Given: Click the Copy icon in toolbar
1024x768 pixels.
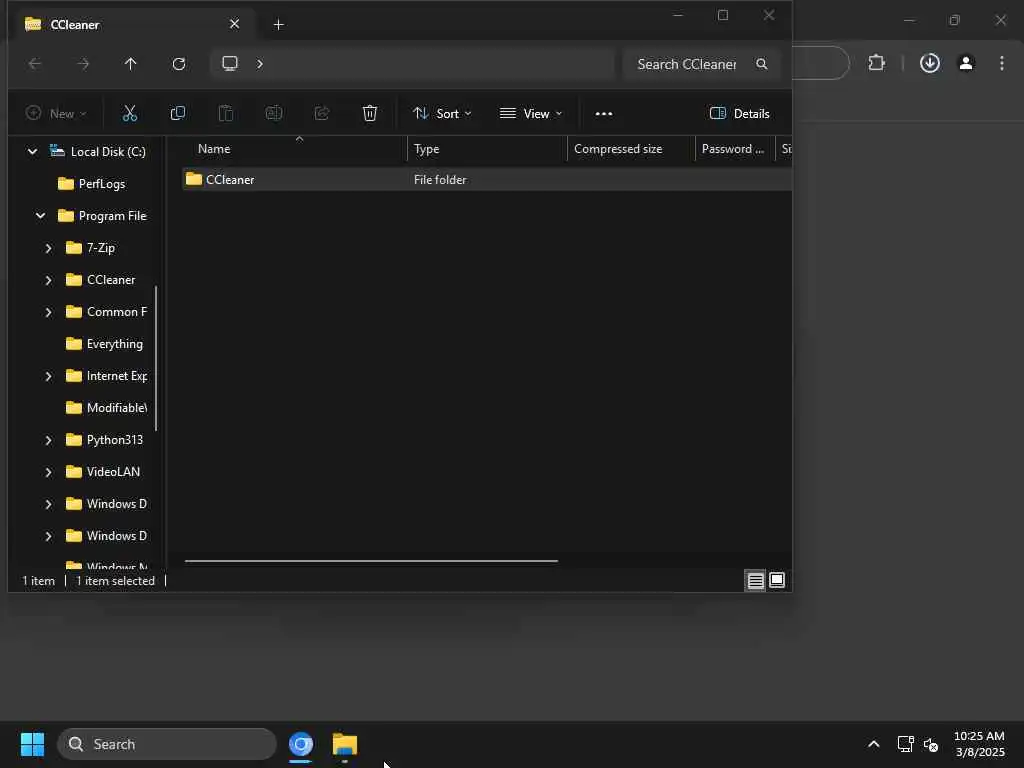Looking at the screenshot, I should (178, 113).
